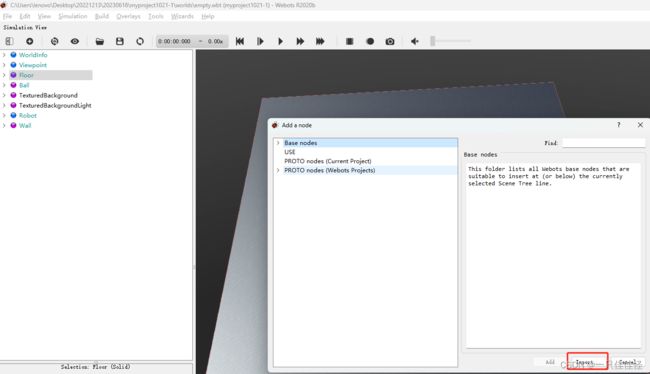Close the Add a node dialog

tap(640, 125)
